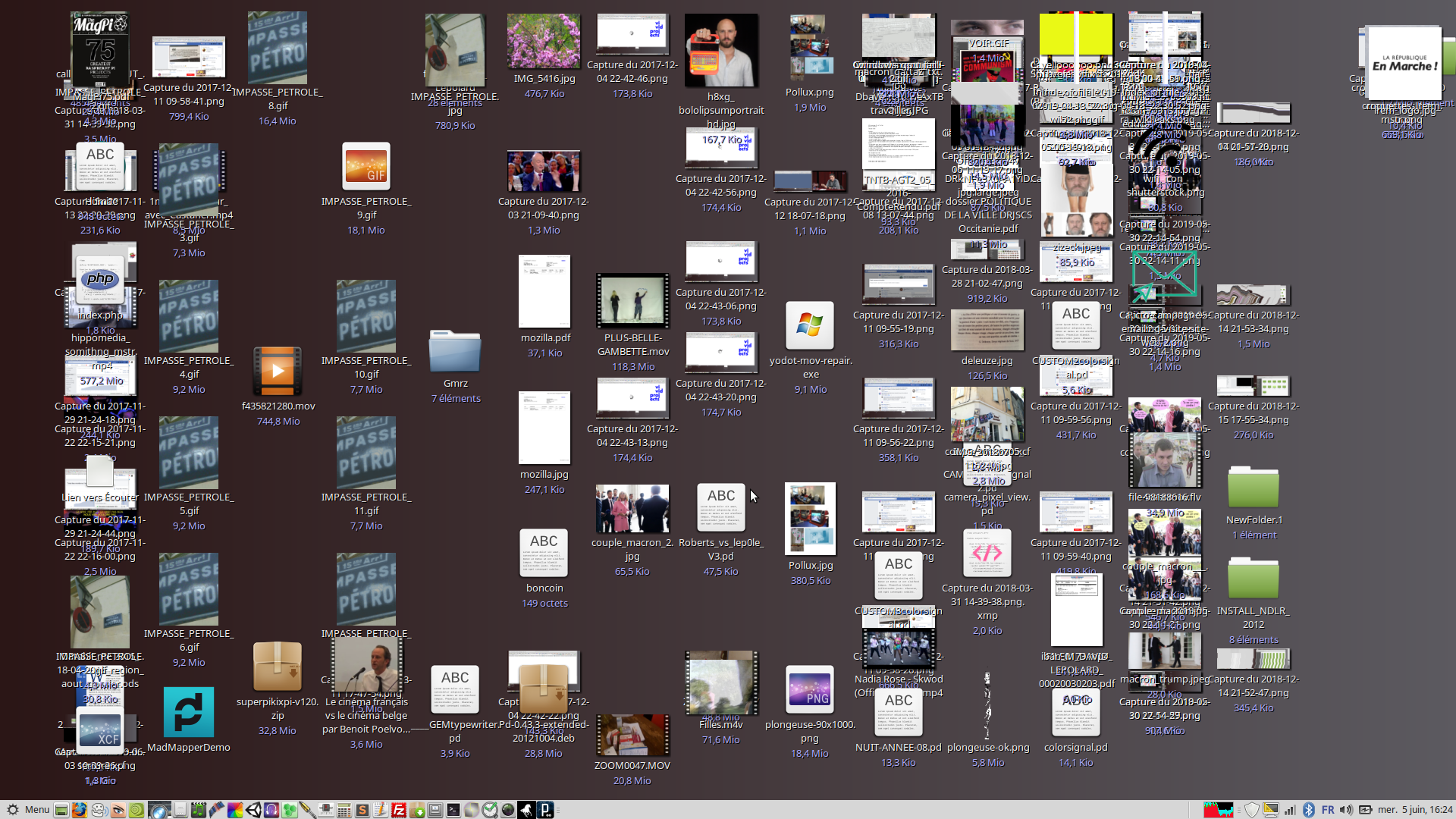
Task: Open the Firefox browser from the panel
Action: tap(80, 810)
